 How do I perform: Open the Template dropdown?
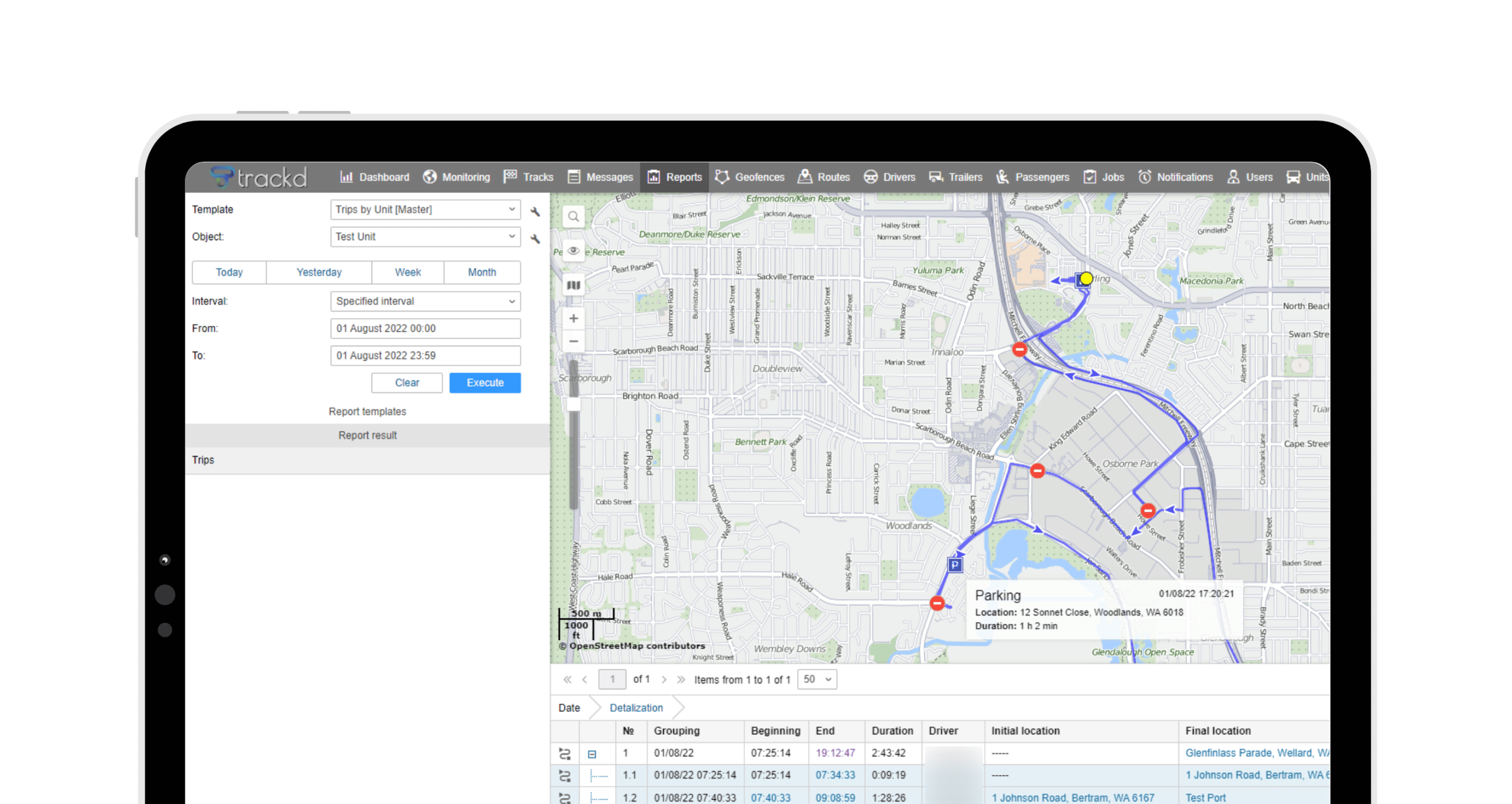point(425,210)
